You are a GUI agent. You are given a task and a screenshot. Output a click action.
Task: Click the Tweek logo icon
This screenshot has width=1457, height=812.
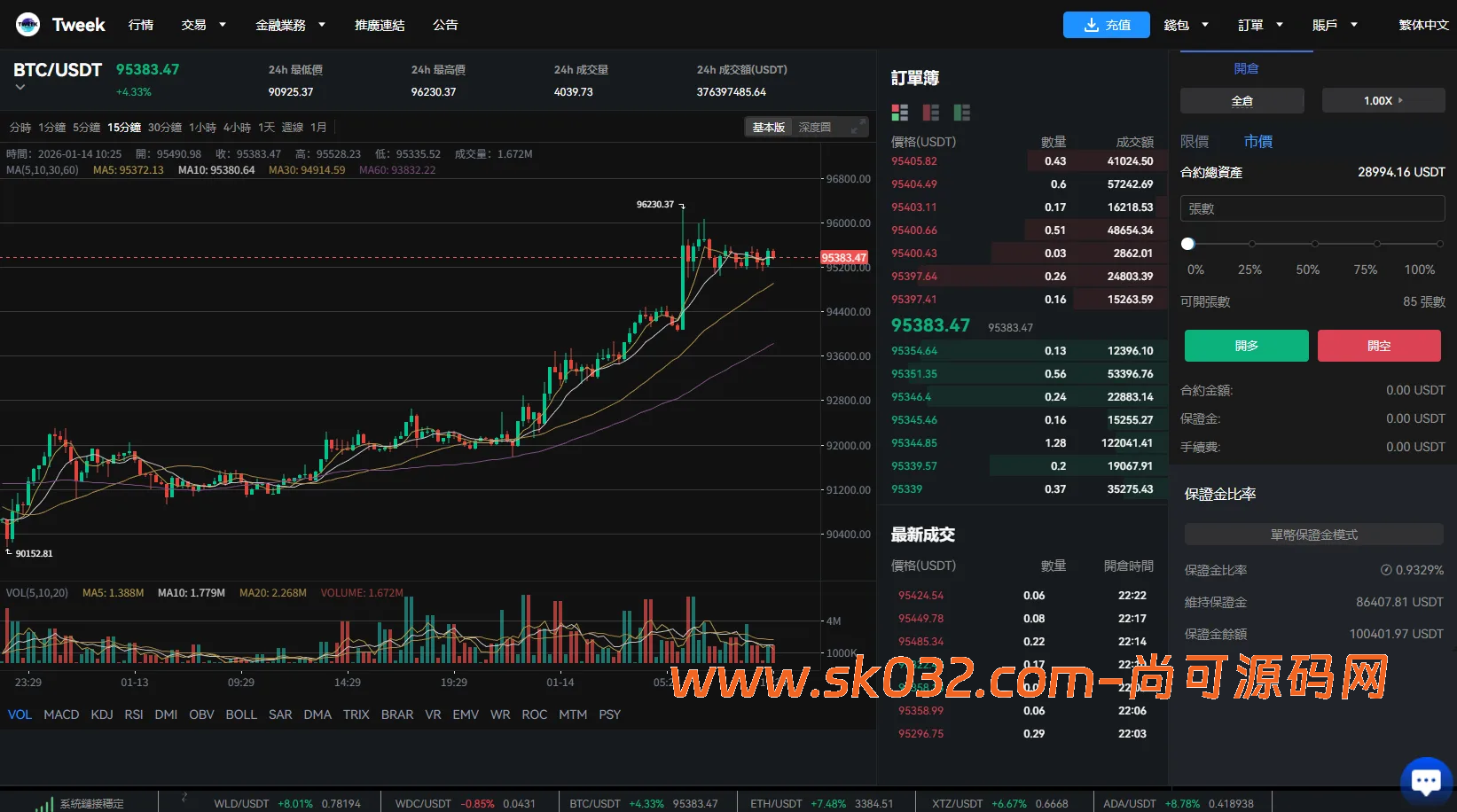coord(27,24)
